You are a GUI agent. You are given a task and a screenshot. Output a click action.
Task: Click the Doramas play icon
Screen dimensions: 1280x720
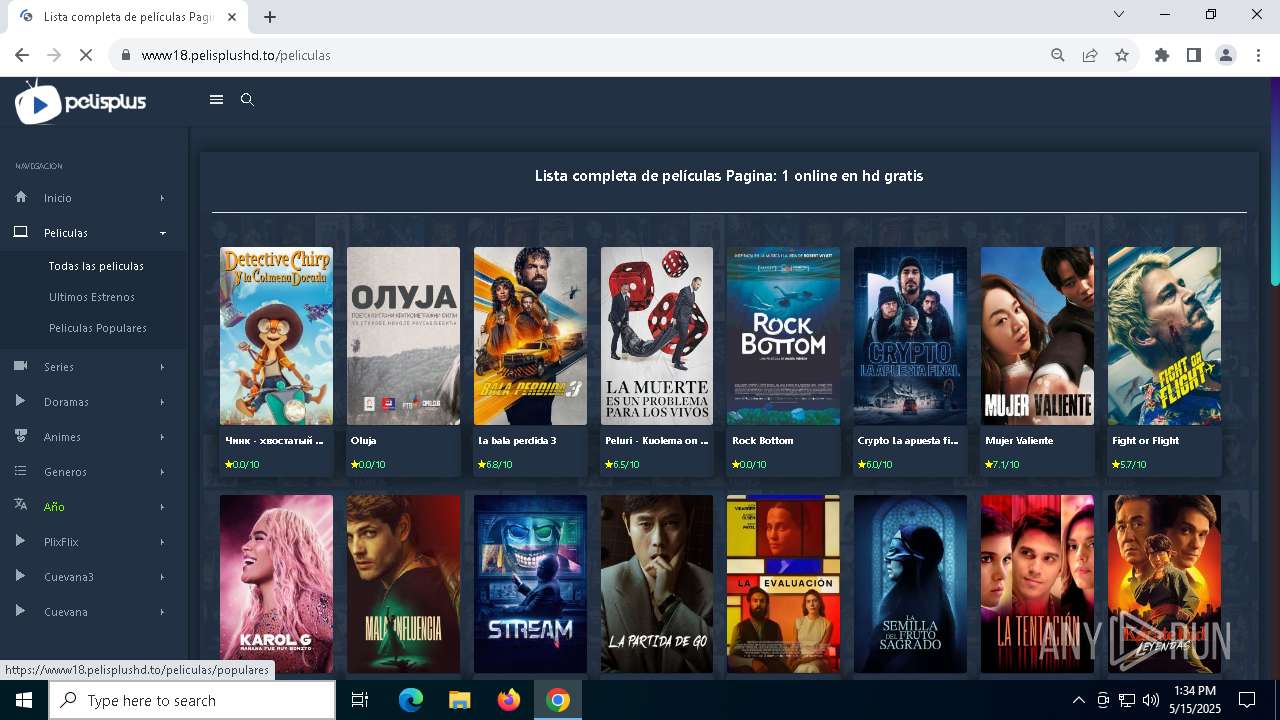[21, 401]
